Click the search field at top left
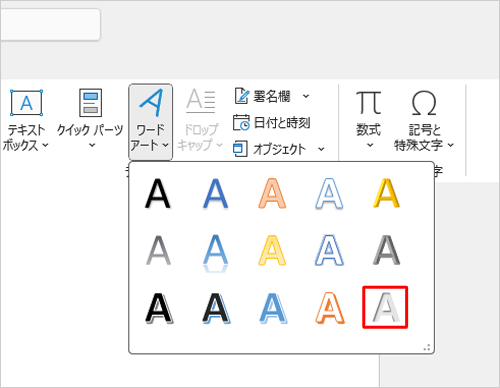This screenshot has height=388, width=500. click(x=50, y=25)
